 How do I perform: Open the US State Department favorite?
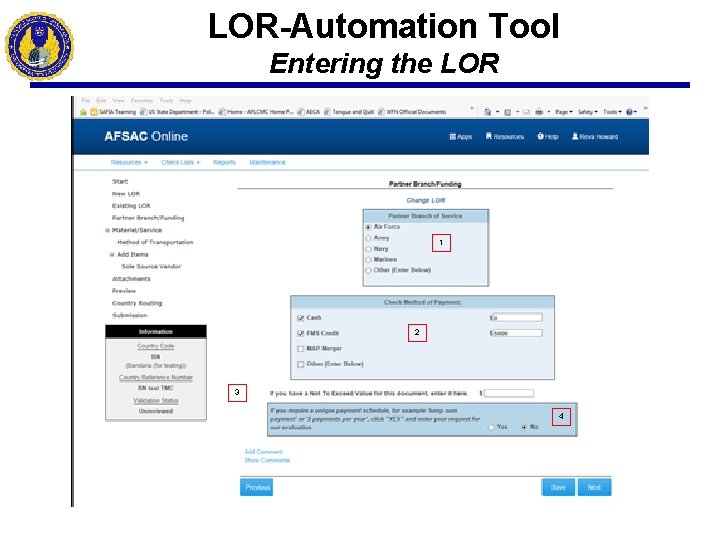click(x=177, y=112)
